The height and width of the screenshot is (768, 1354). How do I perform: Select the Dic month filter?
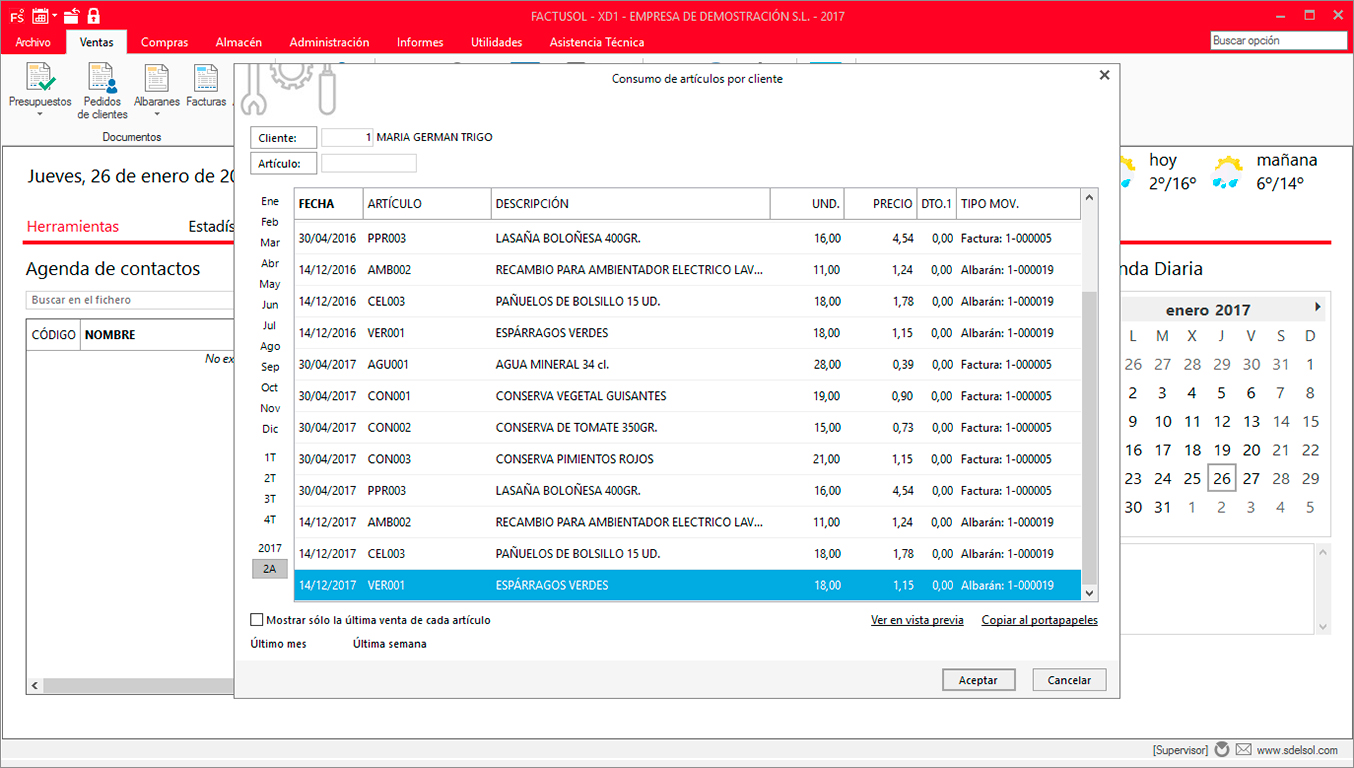pos(270,429)
